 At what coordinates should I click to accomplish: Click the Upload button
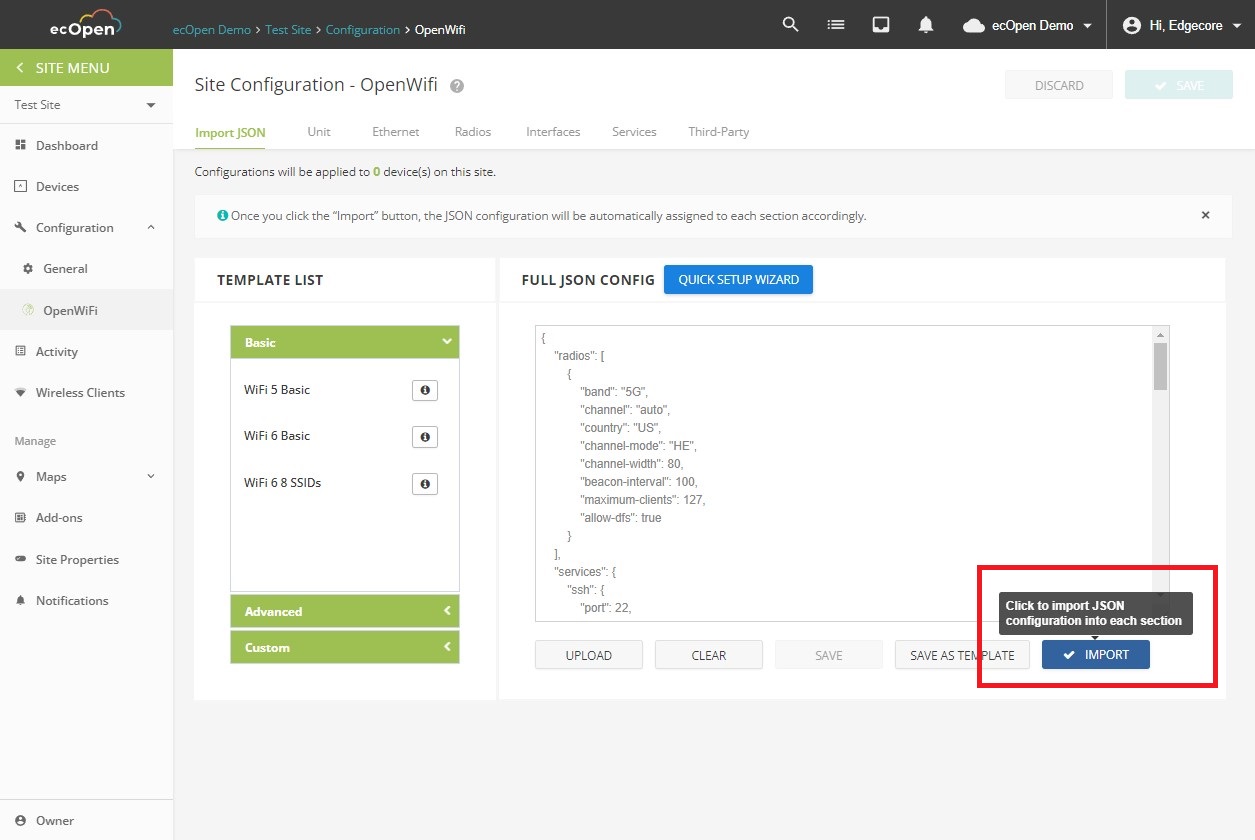pyautogui.click(x=589, y=655)
